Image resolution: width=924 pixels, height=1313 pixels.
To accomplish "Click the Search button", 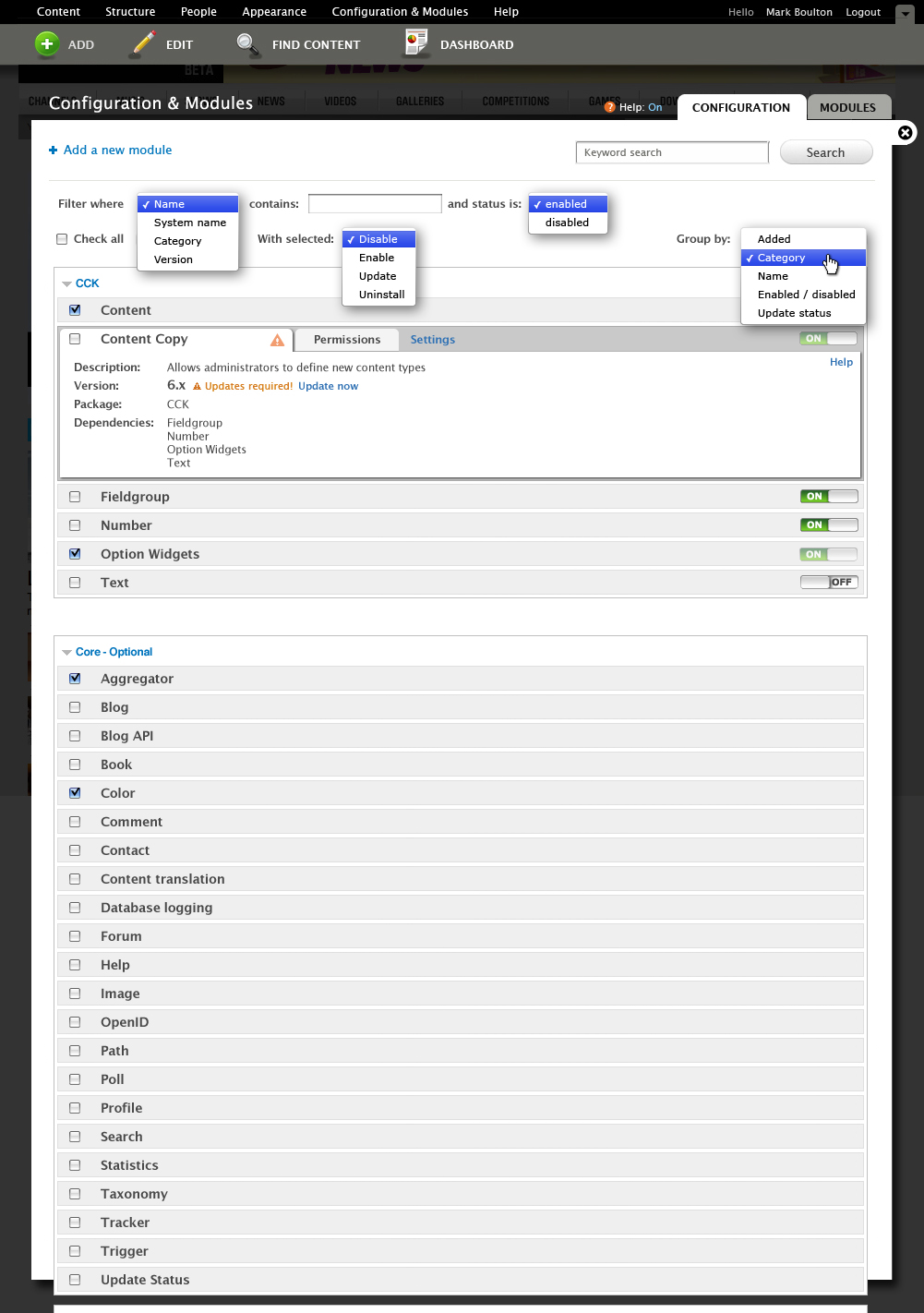I will 826,152.
